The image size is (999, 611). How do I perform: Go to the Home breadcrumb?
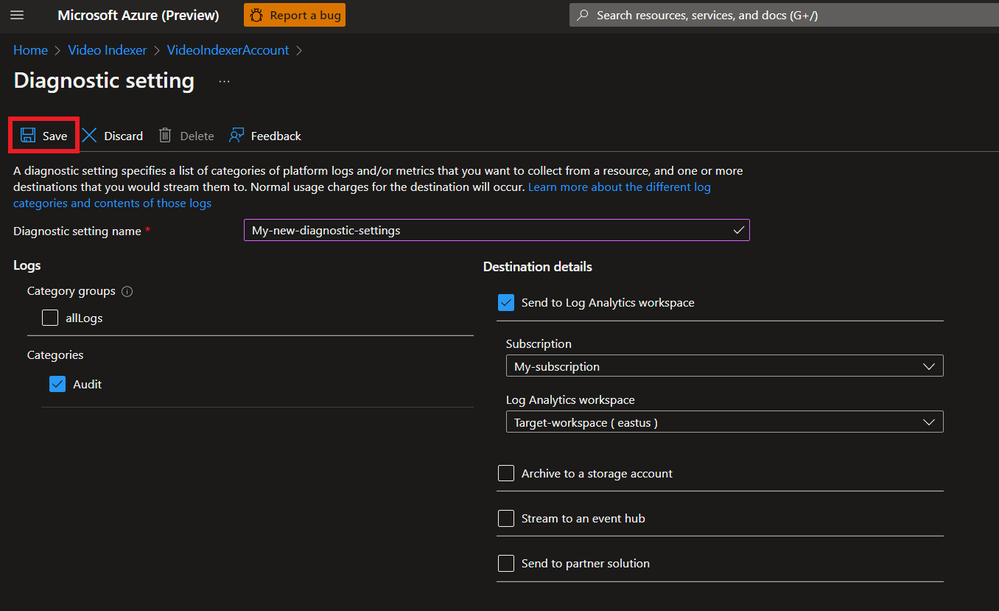coord(31,50)
